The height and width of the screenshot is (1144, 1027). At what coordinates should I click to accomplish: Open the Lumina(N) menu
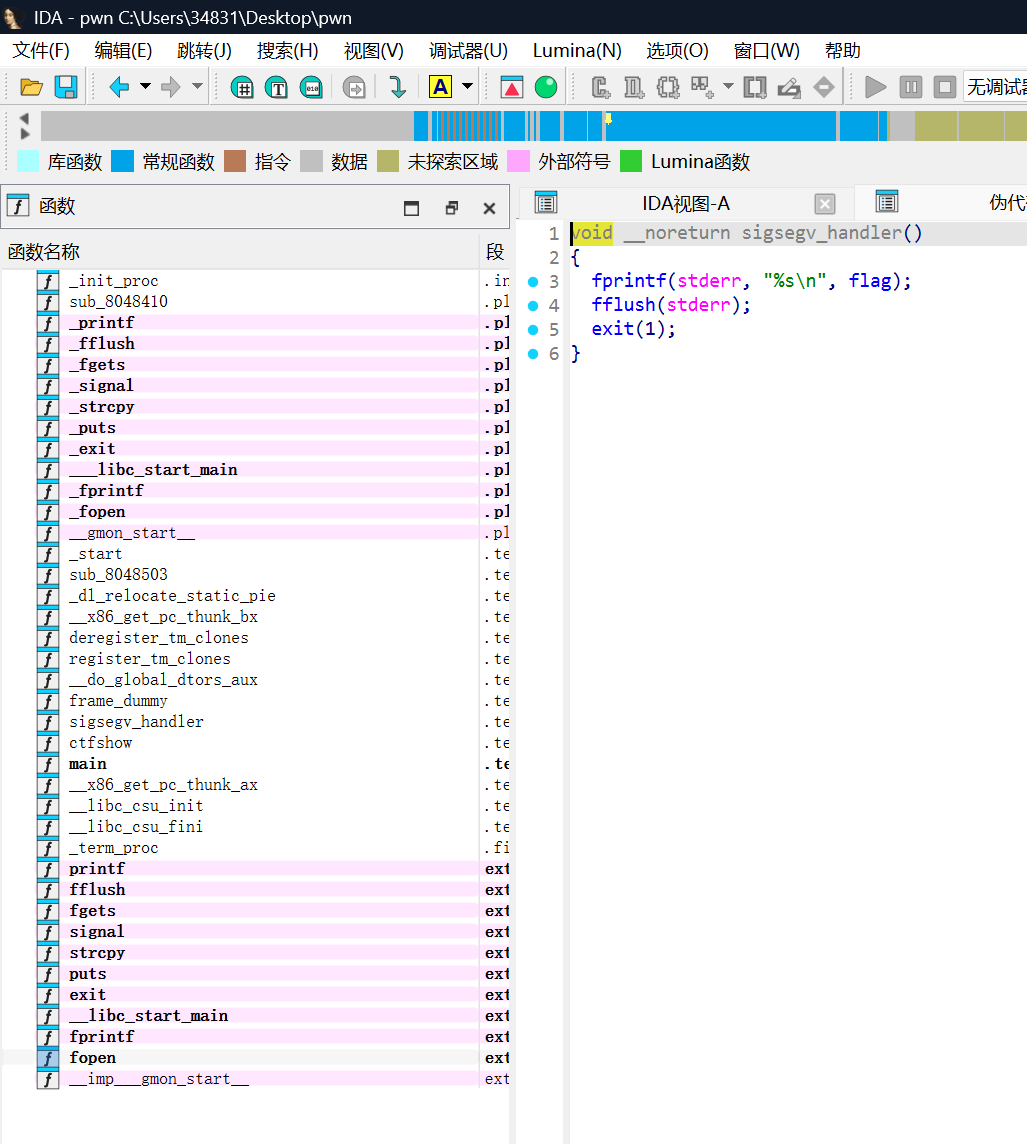pyautogui.click(x=577, y=51)
